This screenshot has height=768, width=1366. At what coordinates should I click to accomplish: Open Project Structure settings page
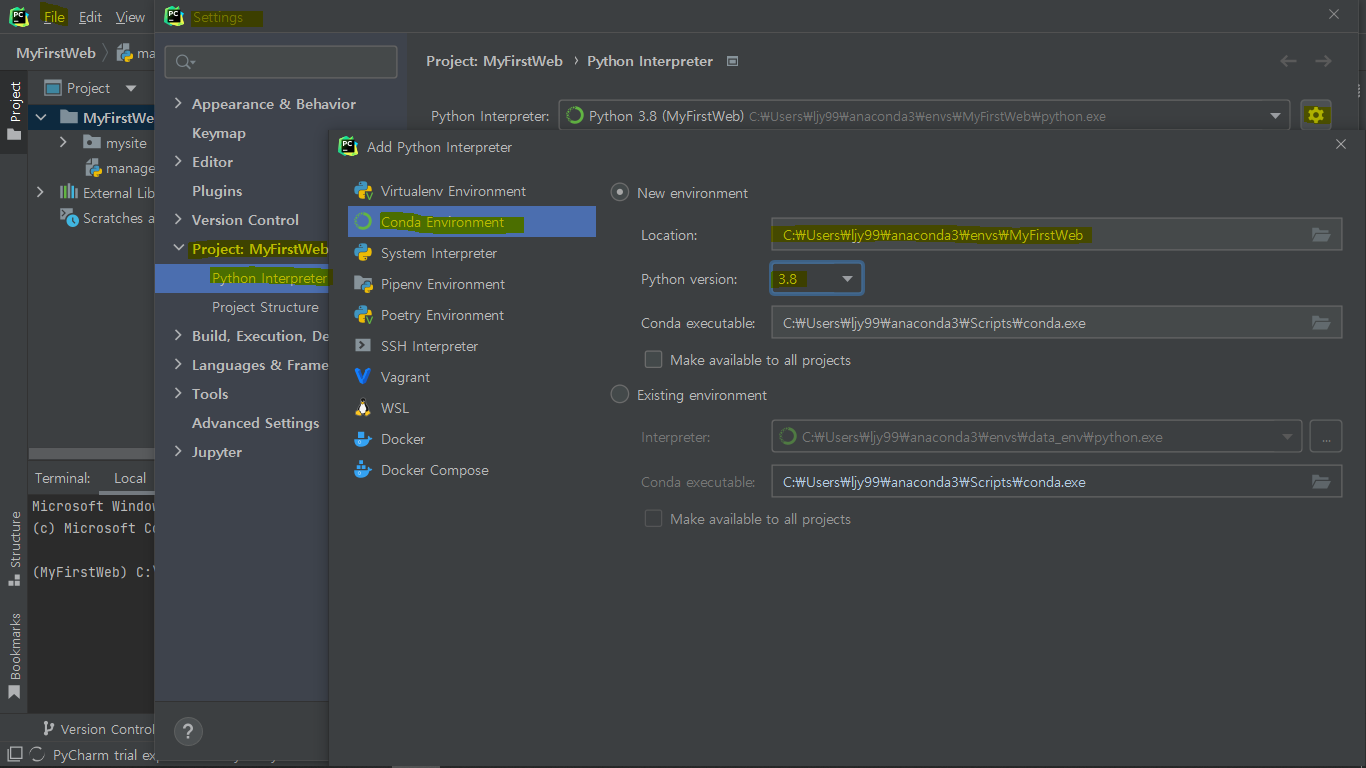click(x=265, y=307)
